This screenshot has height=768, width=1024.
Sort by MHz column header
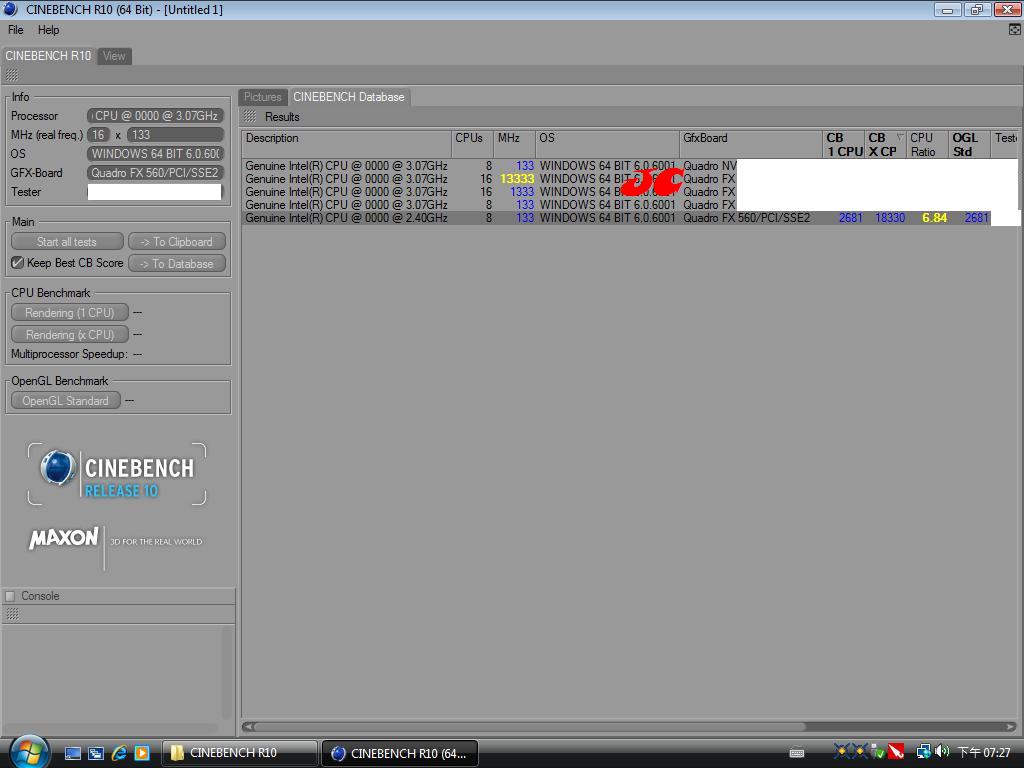[514, 144]
